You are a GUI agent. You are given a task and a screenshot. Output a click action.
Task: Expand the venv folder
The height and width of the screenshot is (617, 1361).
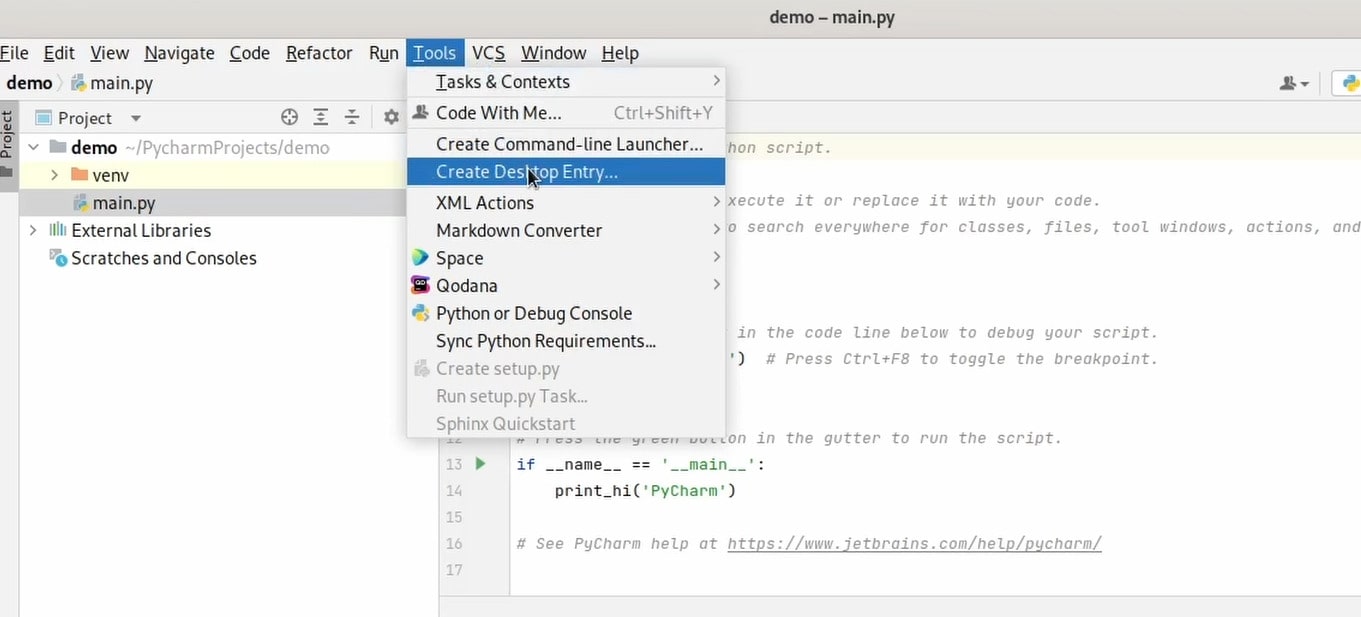pyautogui.click(x=55, y=175)
